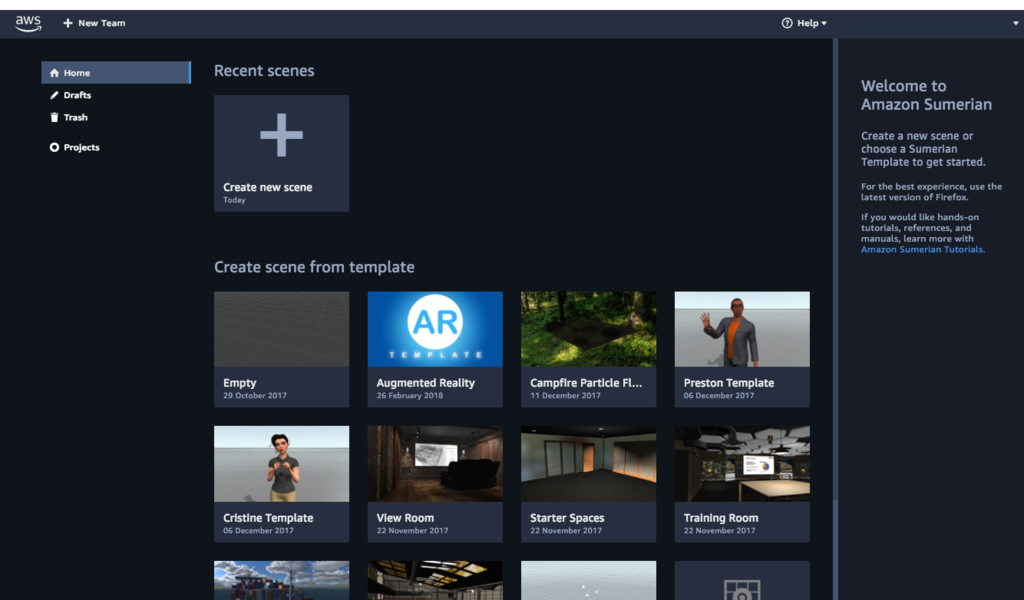The width and height of the screenshot is (1024, 600).
Task: Open the skylight hall template thumbnail at bottom
Action: tap(435, 580)
